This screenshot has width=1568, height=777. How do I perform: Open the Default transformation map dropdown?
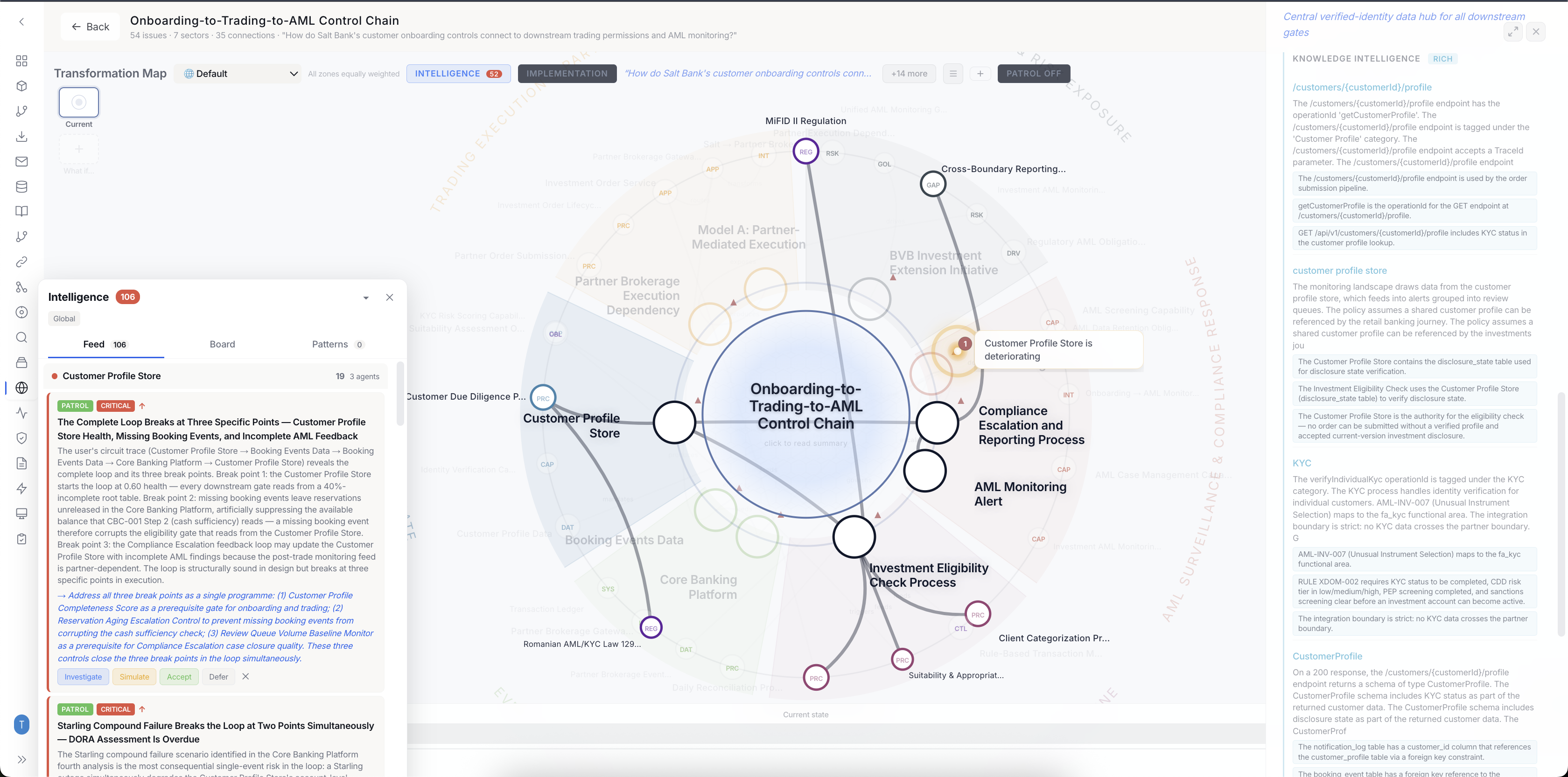coord(238,73)
